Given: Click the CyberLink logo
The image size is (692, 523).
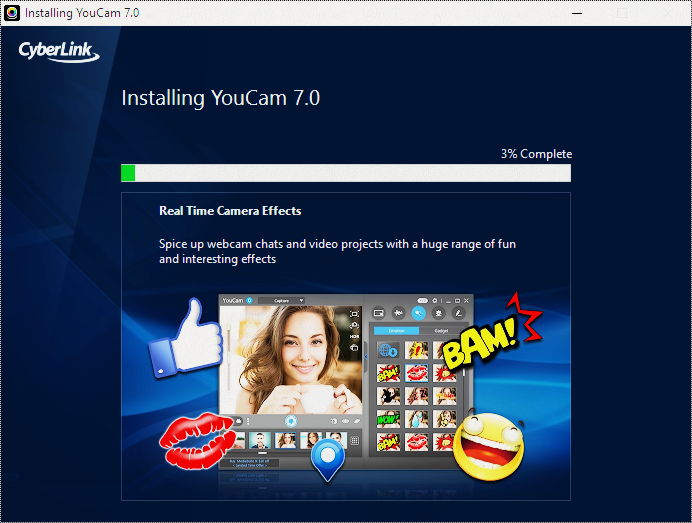Looking at the screenshot, I should [x=59, y=52].
